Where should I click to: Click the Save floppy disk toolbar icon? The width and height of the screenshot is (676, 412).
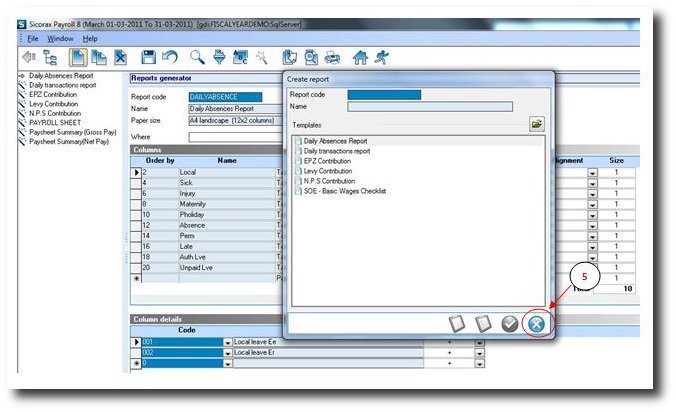[x=148, y=58]
